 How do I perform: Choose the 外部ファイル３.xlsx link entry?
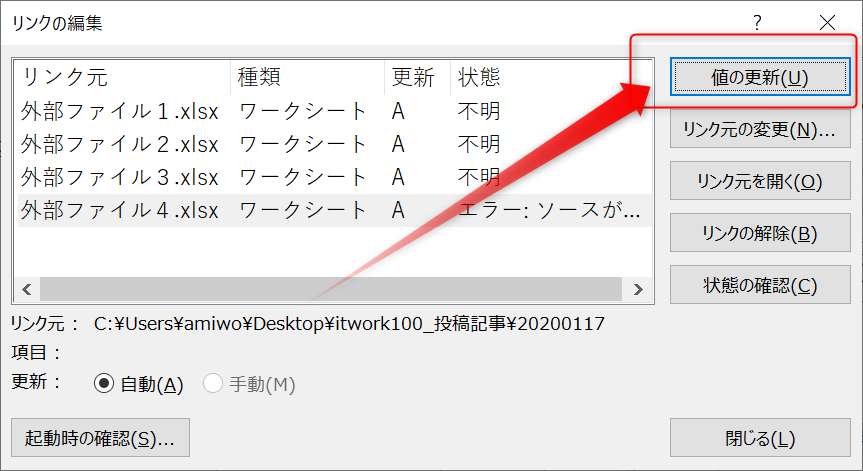[x=120, y=177]
